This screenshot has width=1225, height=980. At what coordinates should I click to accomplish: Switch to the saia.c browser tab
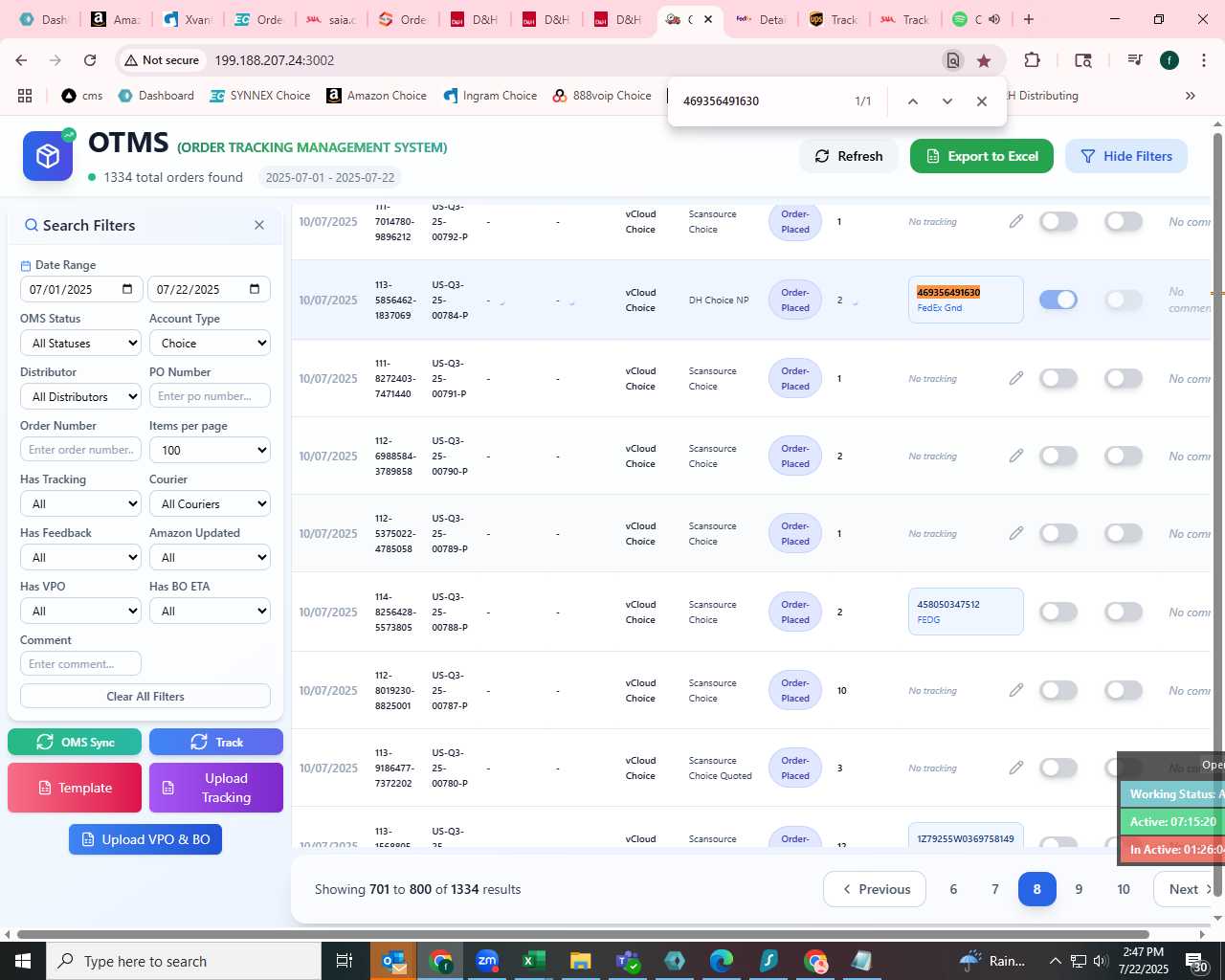pos(330,19)
